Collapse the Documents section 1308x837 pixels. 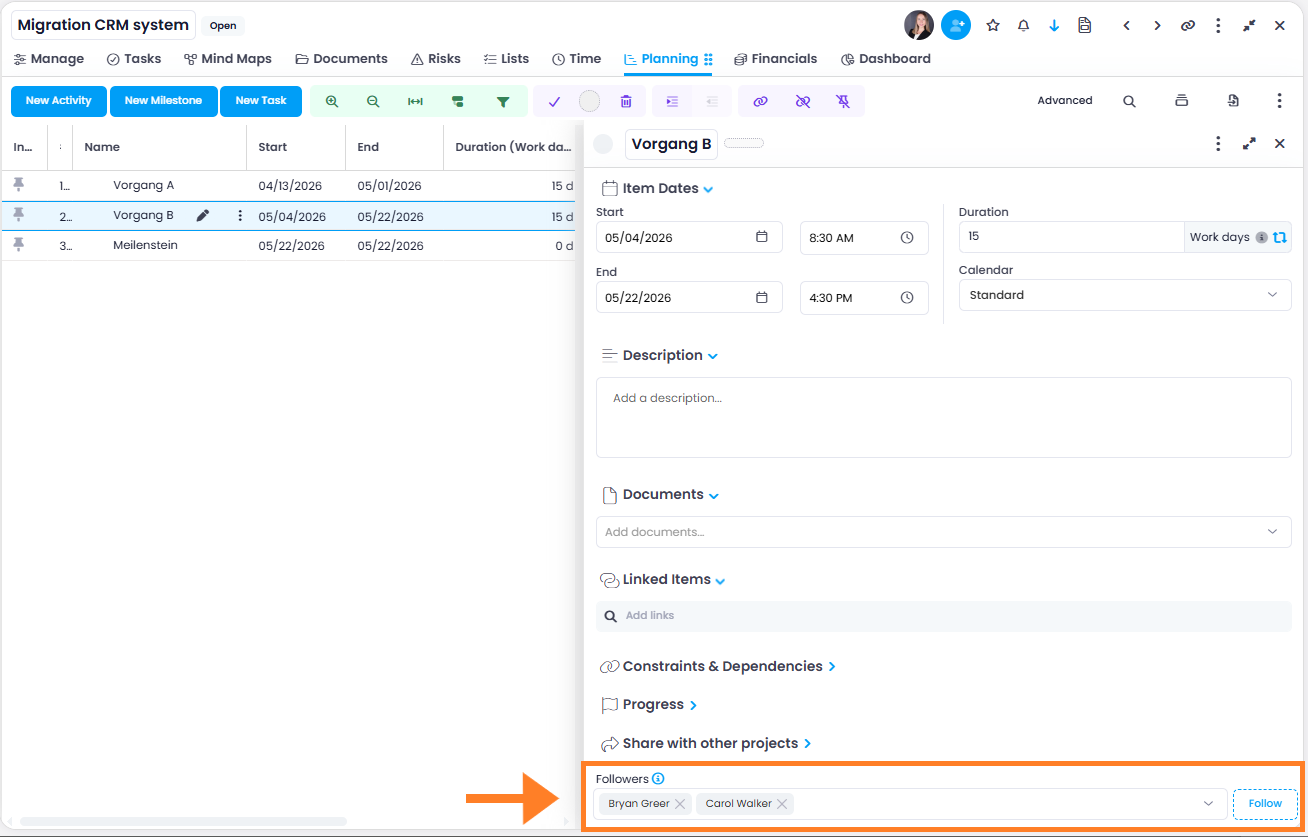coord(714,495)
